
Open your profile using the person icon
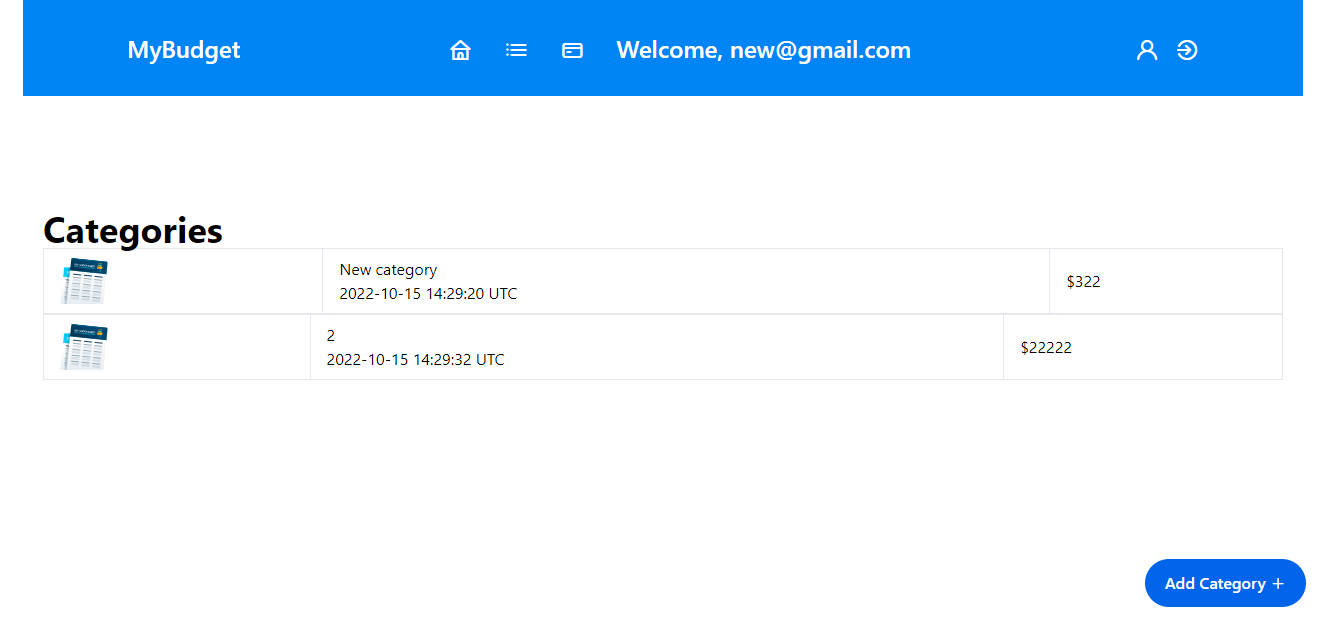(1146, 49)
